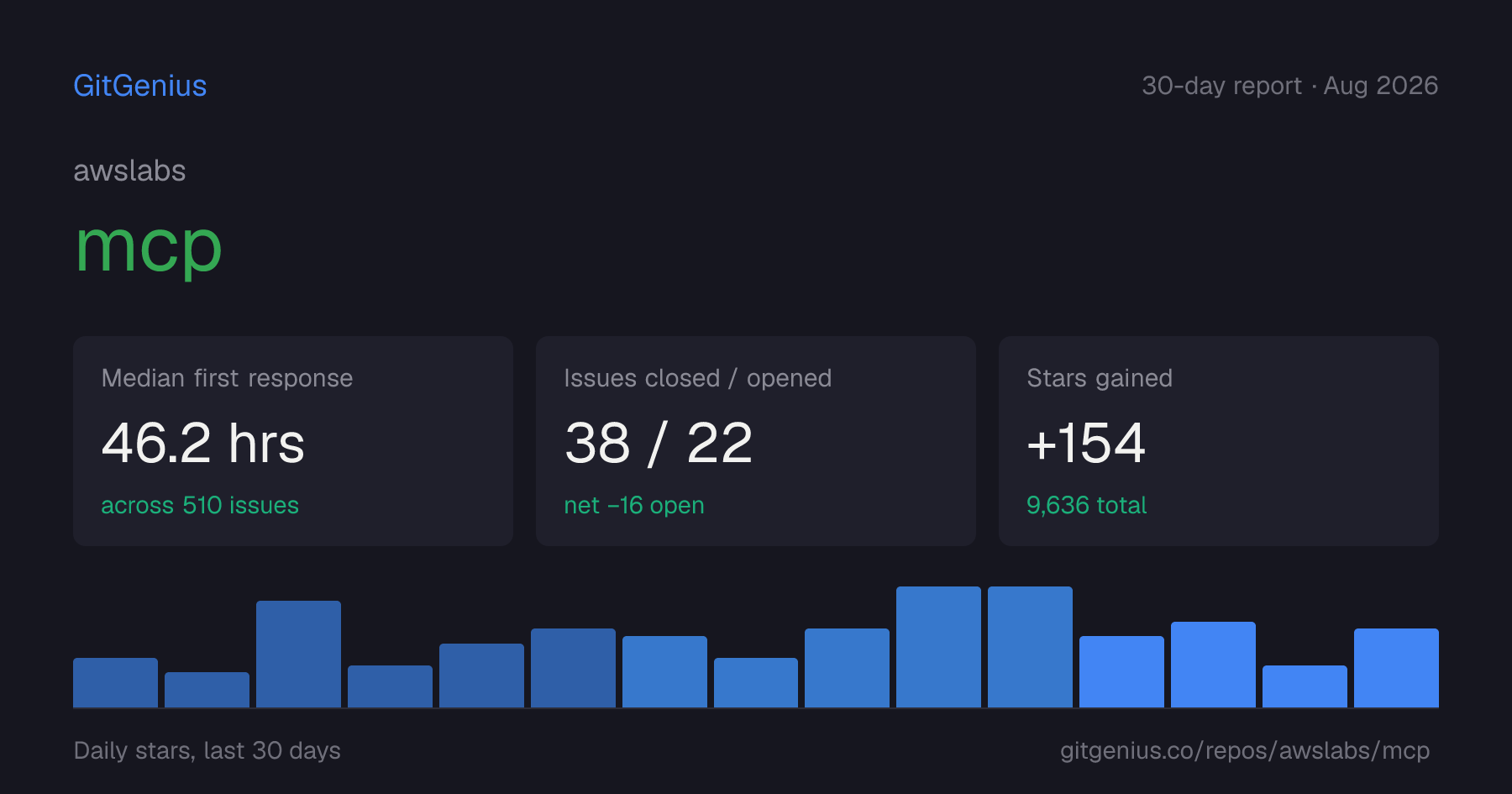
Task: Select the 38 / 22 value
Action: pyautogui.click(x=659, y=443)
